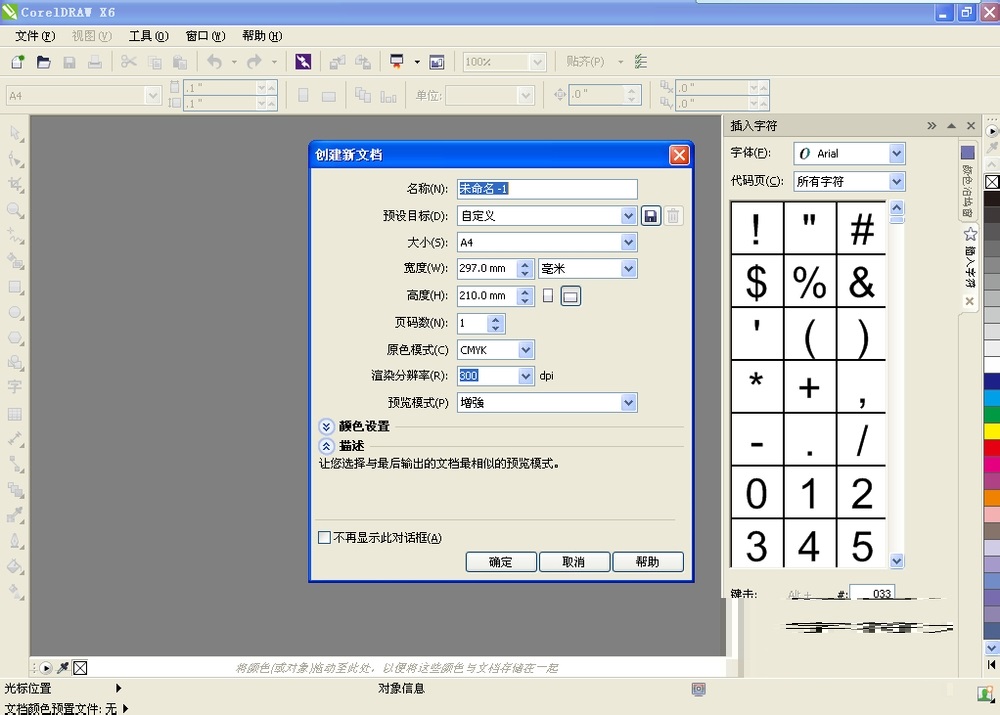Click the 名称 name input field

(547, 189)
